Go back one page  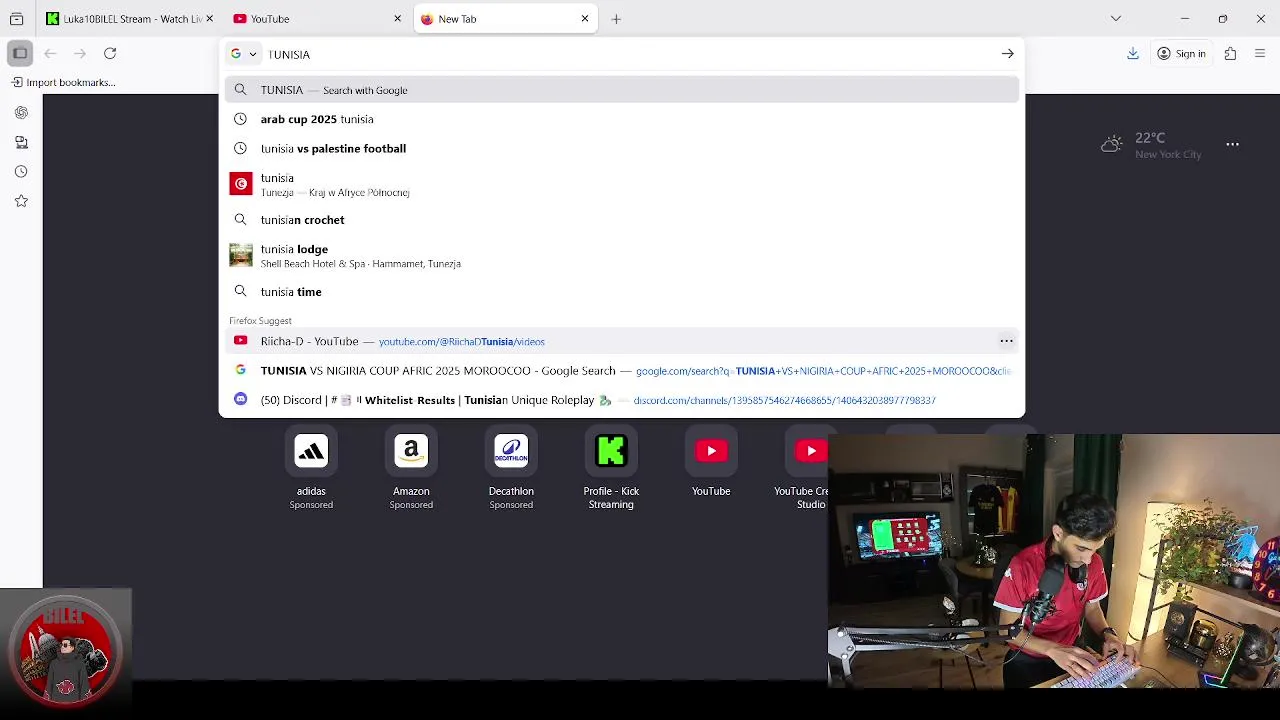point(50,54)
